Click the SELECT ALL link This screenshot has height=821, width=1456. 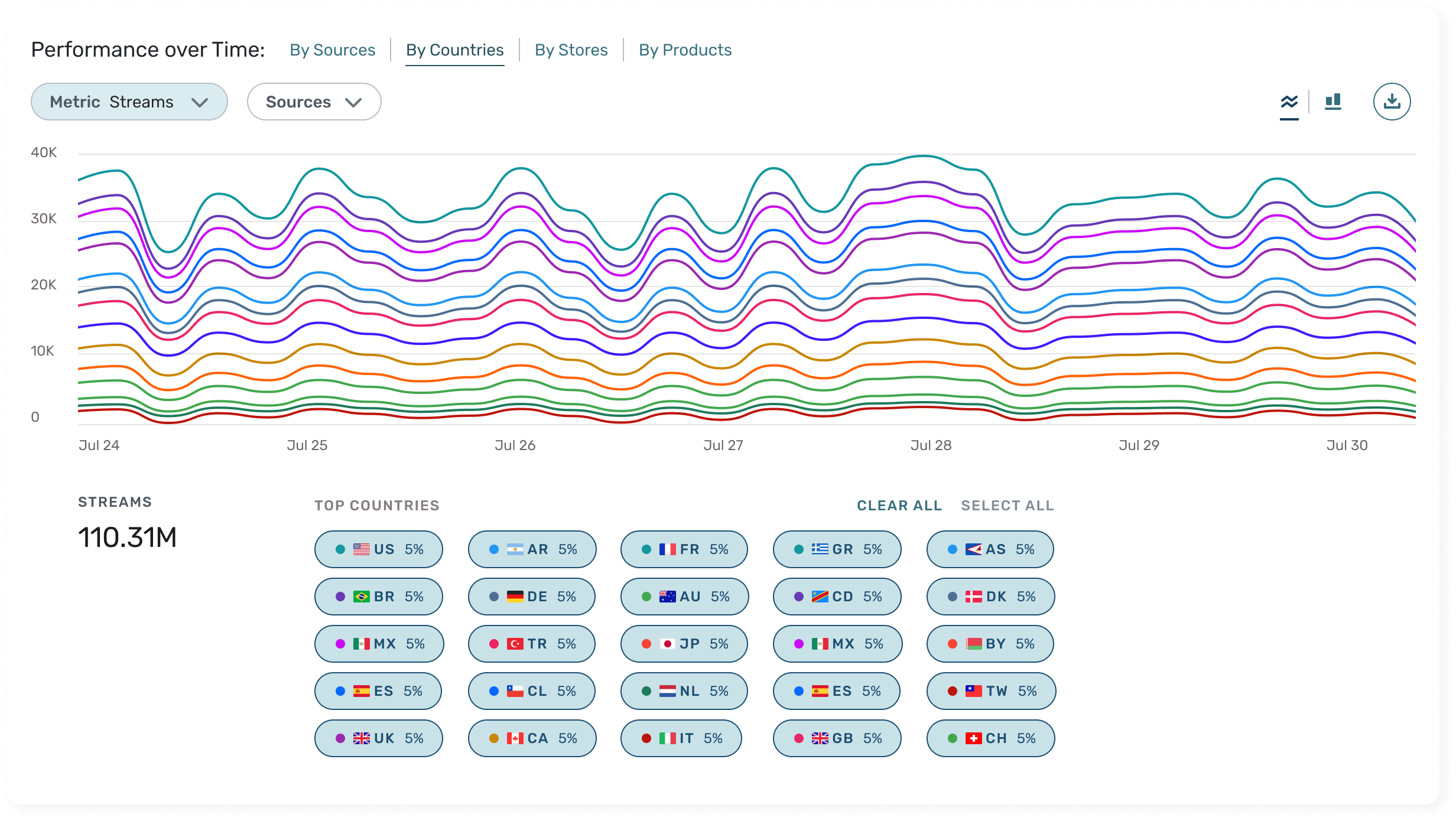tap(1007, 506)
